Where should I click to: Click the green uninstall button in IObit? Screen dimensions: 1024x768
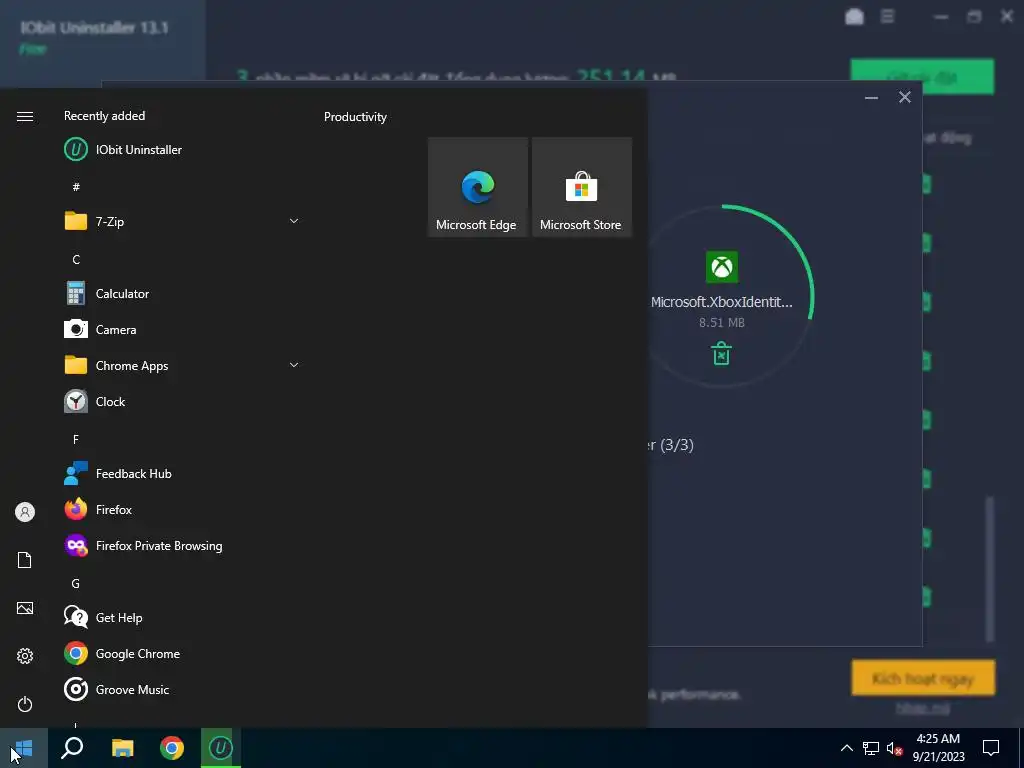pos(921,77)
